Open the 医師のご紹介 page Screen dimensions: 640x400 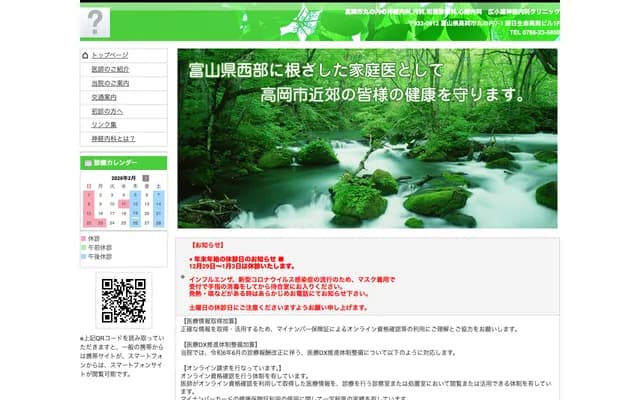tap(110, 69)
